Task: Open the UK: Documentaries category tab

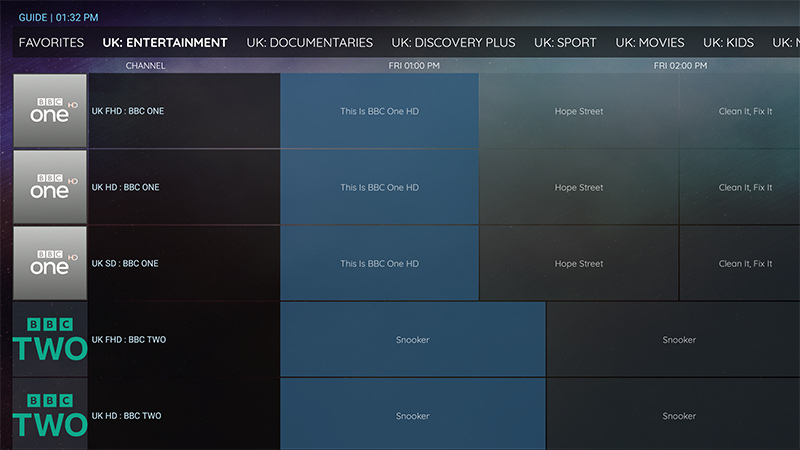Action: pos(307,43)
